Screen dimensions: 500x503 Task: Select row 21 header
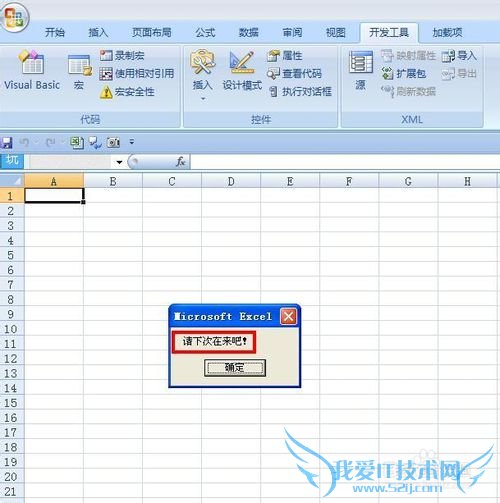coord(11,491)
